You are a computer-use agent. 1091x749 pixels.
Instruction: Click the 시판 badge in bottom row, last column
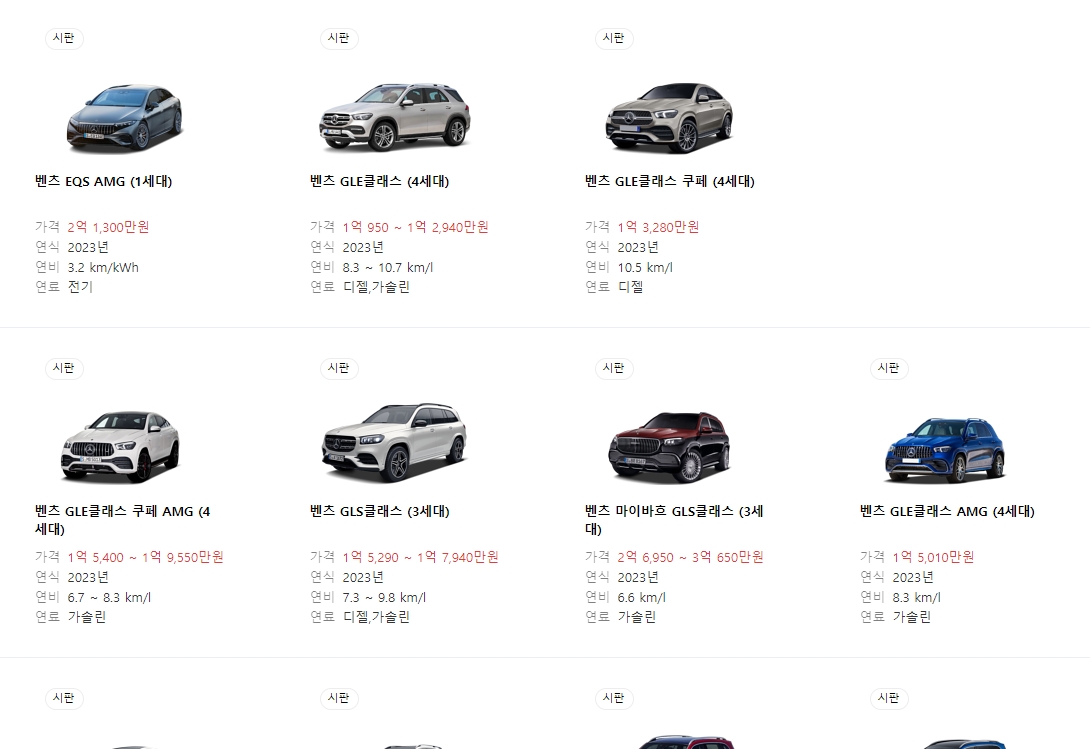(x=889, y=698)
